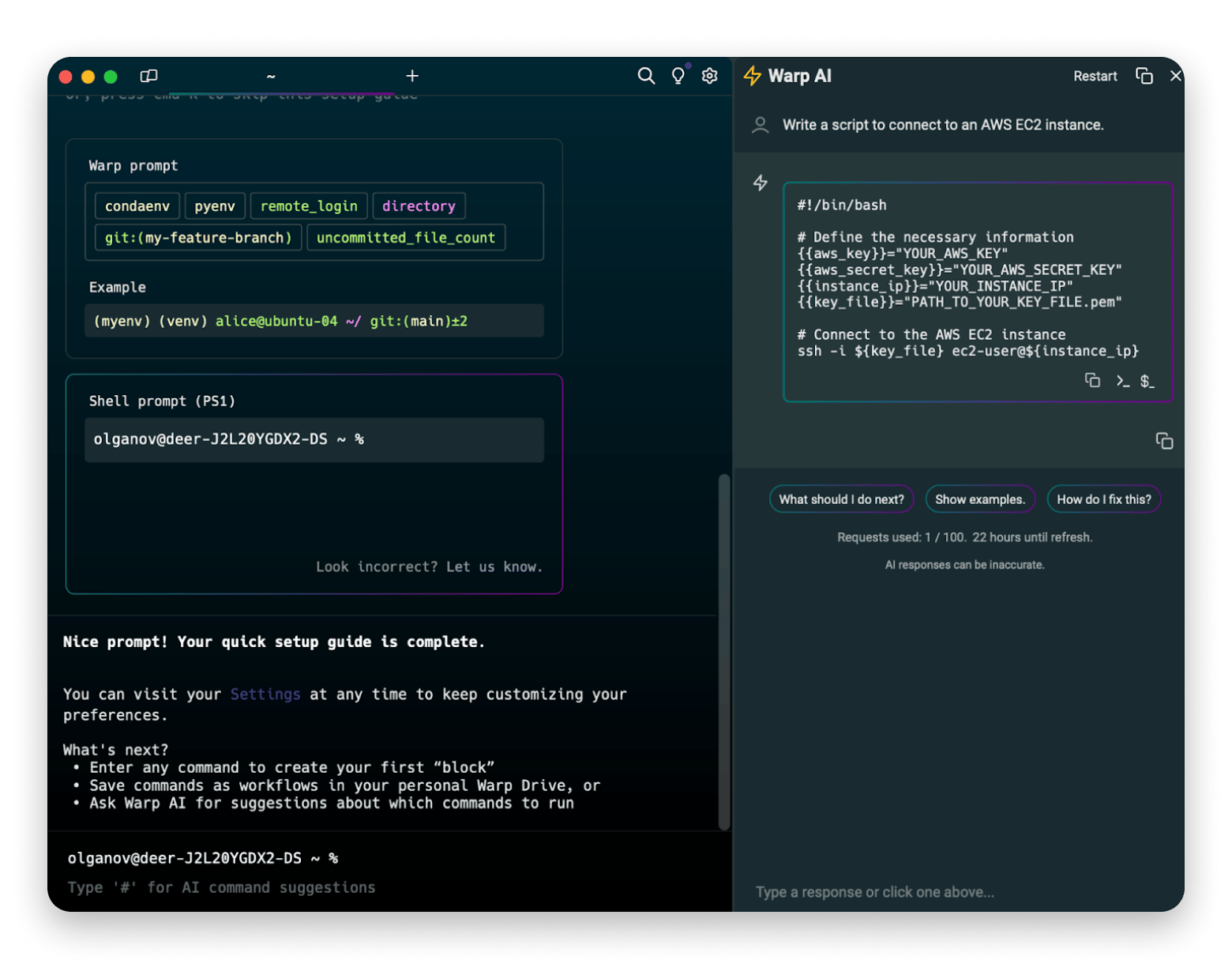The width and height of the screenshot is (1232, 975).
Task: Close the Warp AI panel
Action: [1176, 76]
